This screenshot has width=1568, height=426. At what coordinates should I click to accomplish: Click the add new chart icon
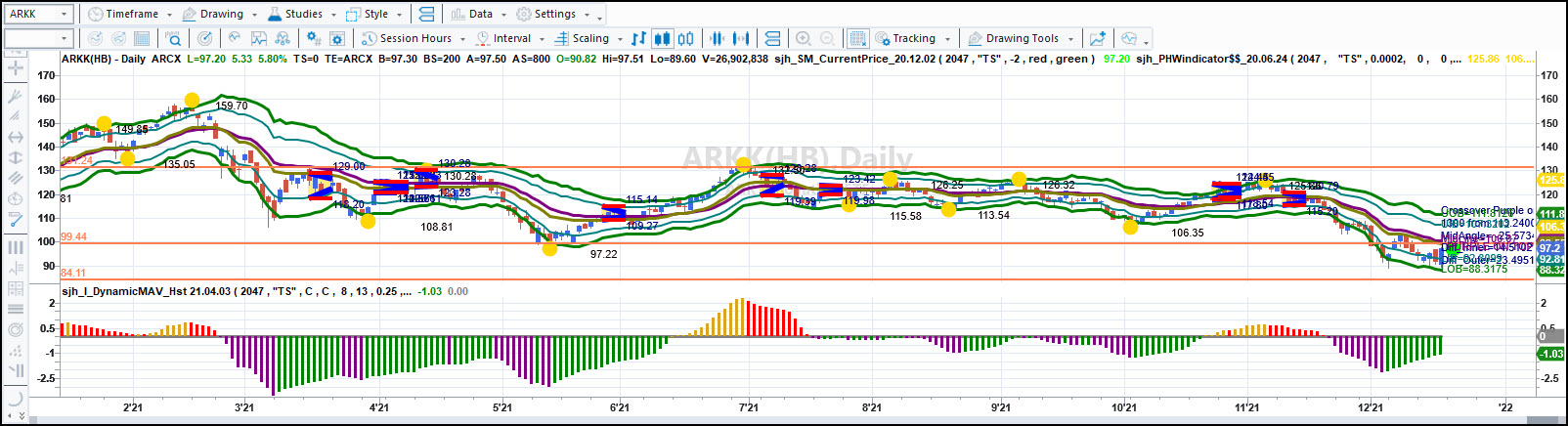[x=1098, y=38]
